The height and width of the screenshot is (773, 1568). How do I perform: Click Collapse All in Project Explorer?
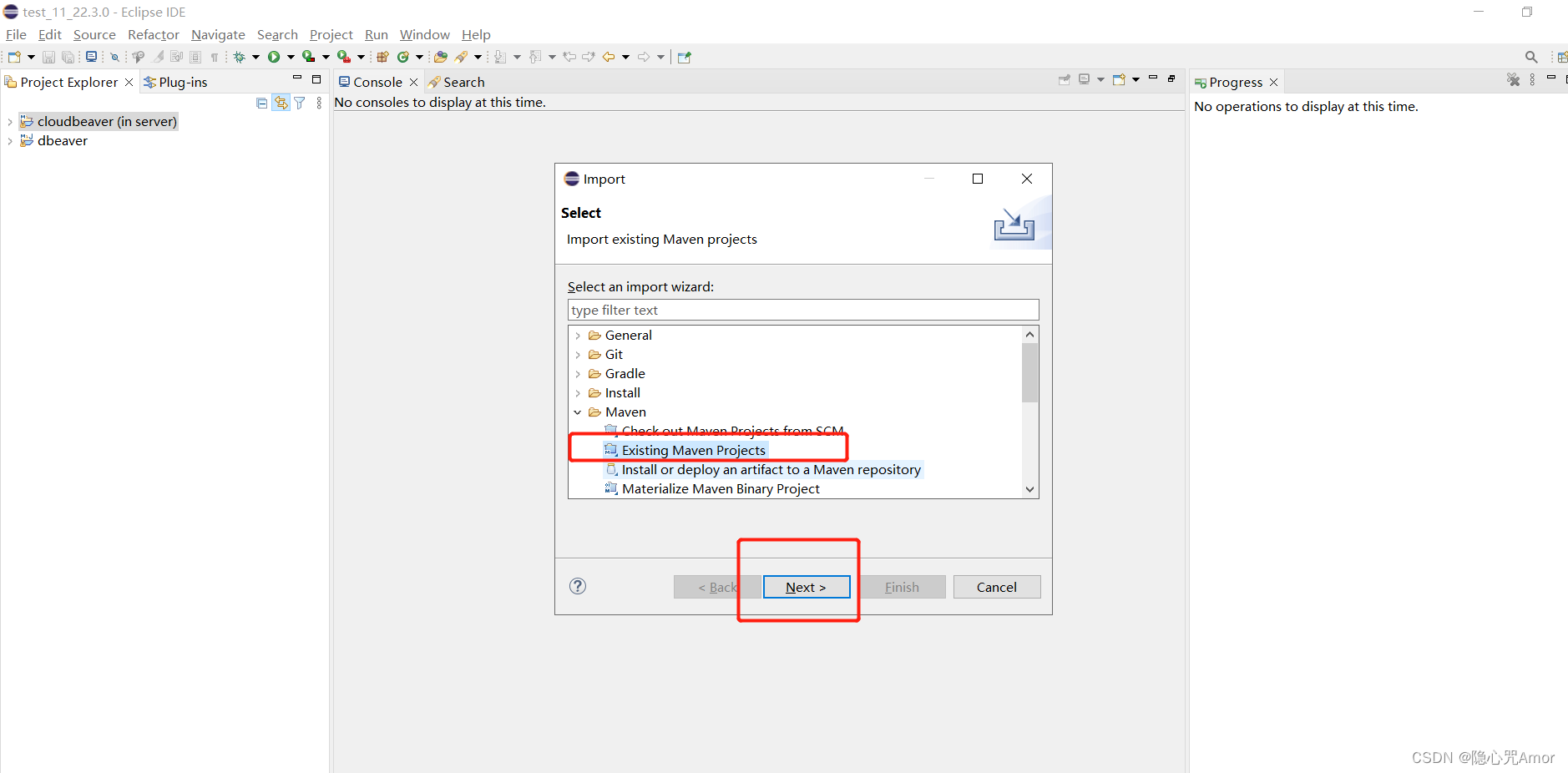tap(262, 103)
